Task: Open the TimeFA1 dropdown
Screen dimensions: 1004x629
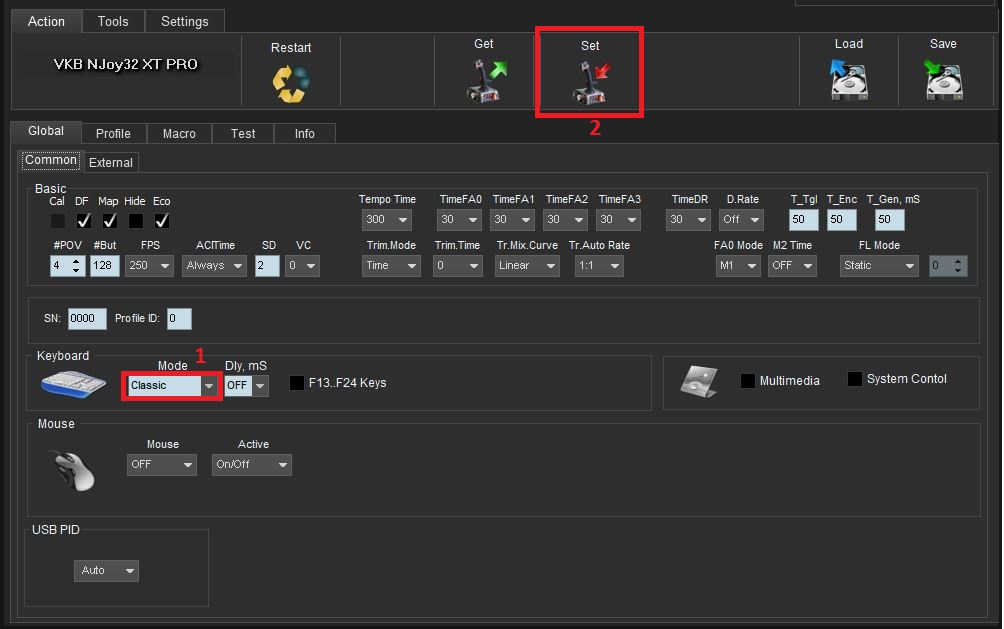Action: (512, 220)
